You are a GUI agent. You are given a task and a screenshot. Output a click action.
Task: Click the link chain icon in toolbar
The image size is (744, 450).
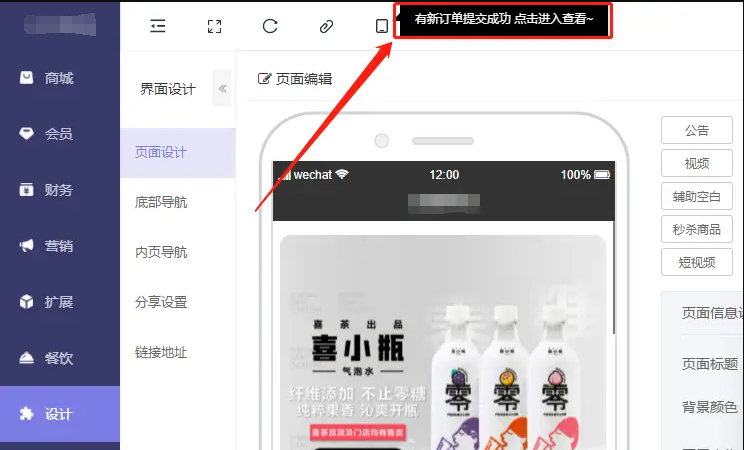[x=326, y=26]
